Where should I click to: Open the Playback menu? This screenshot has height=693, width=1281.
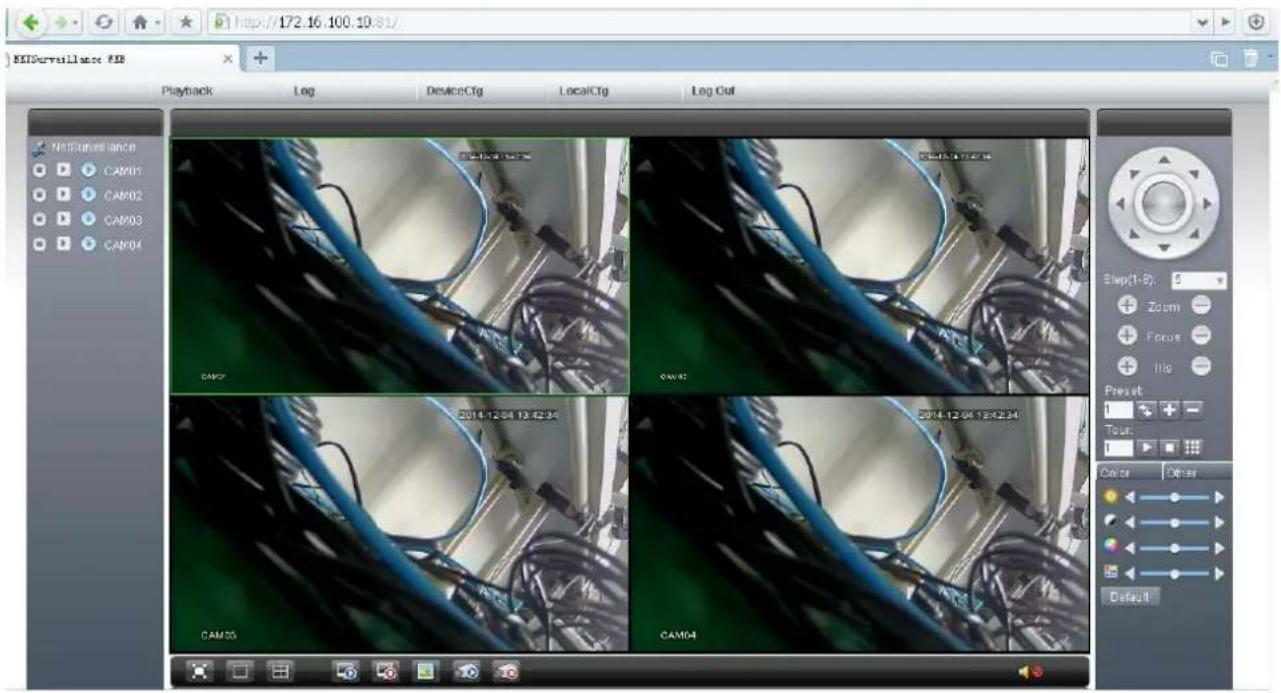click(187, 91)
